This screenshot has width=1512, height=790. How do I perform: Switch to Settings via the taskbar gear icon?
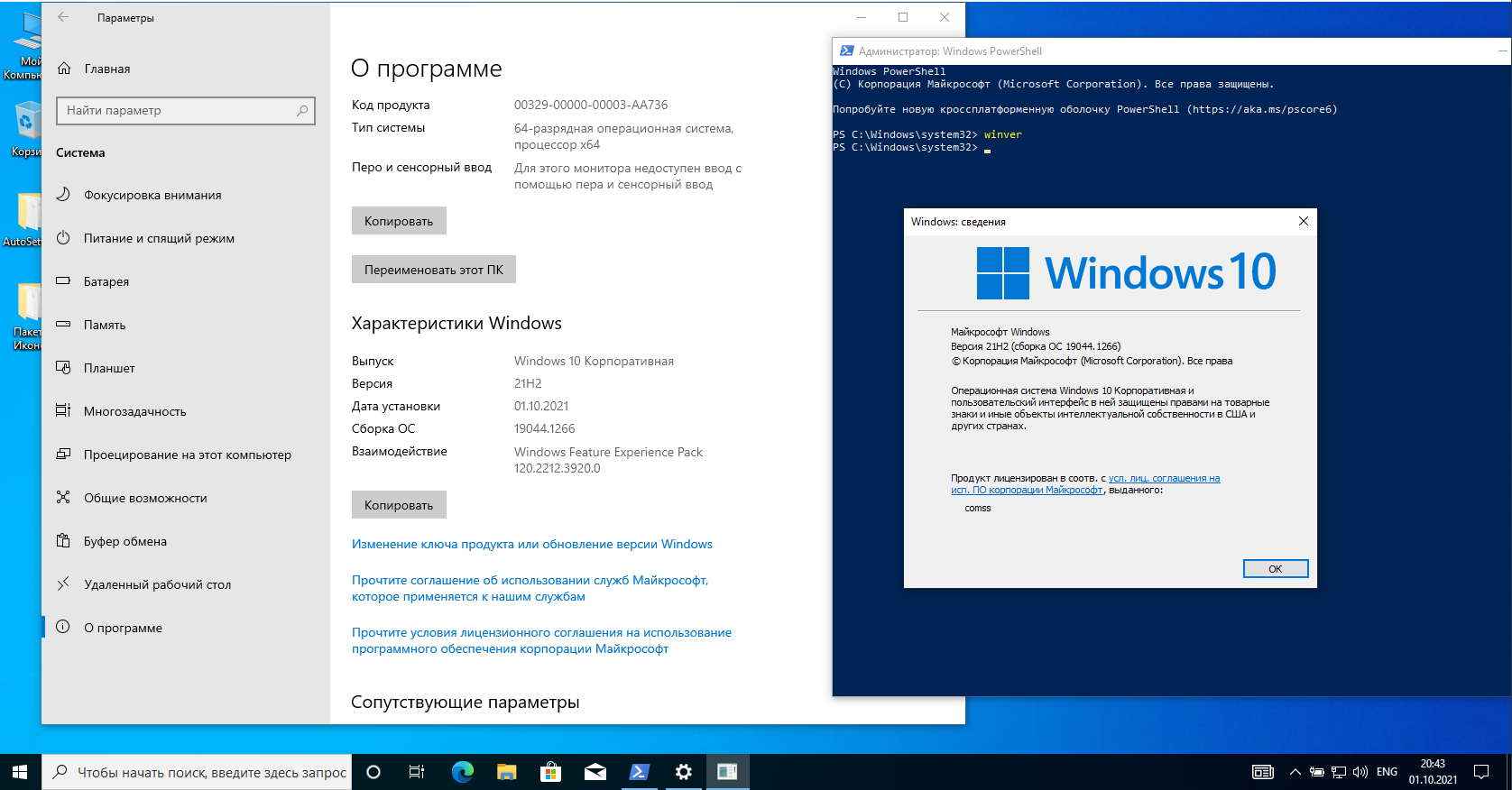(684, 772)
